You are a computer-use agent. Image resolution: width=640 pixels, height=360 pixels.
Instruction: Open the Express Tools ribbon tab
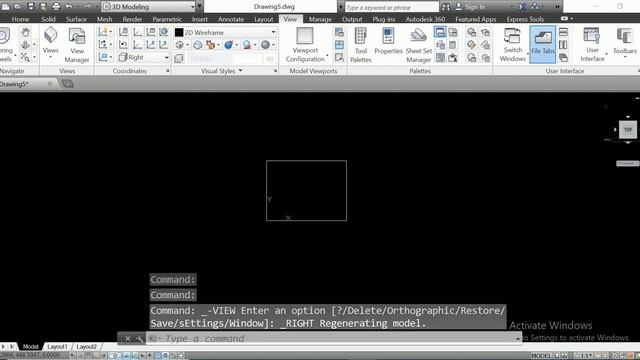tap(525, 19)
